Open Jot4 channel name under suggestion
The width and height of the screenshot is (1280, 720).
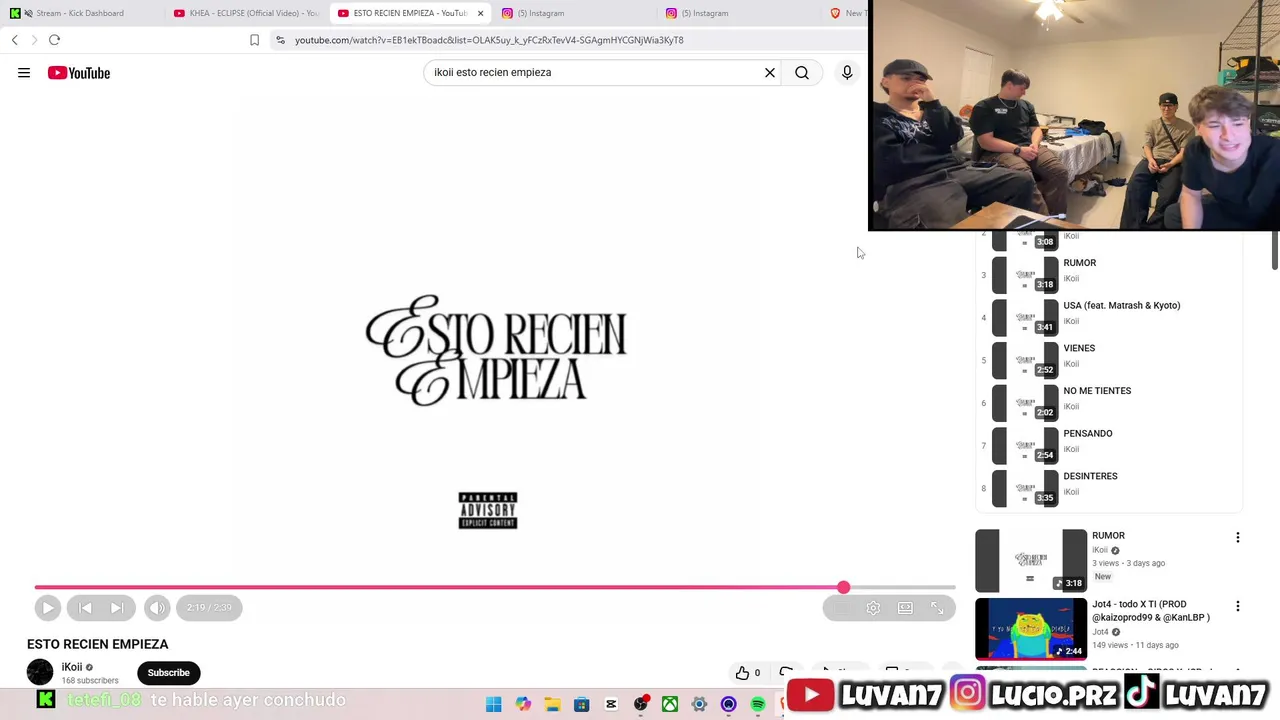pos(1100,632)
